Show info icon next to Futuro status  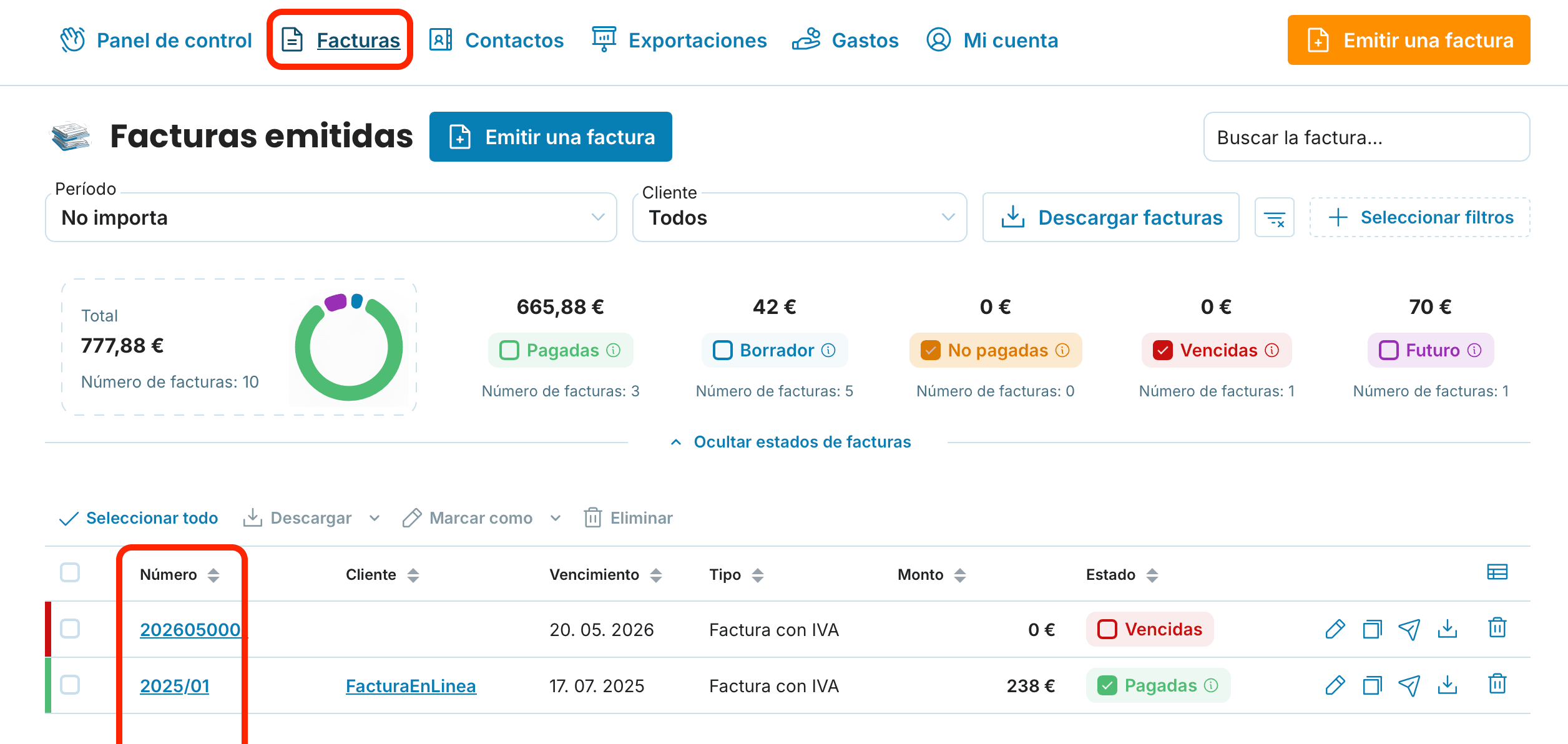point(1474,350)
